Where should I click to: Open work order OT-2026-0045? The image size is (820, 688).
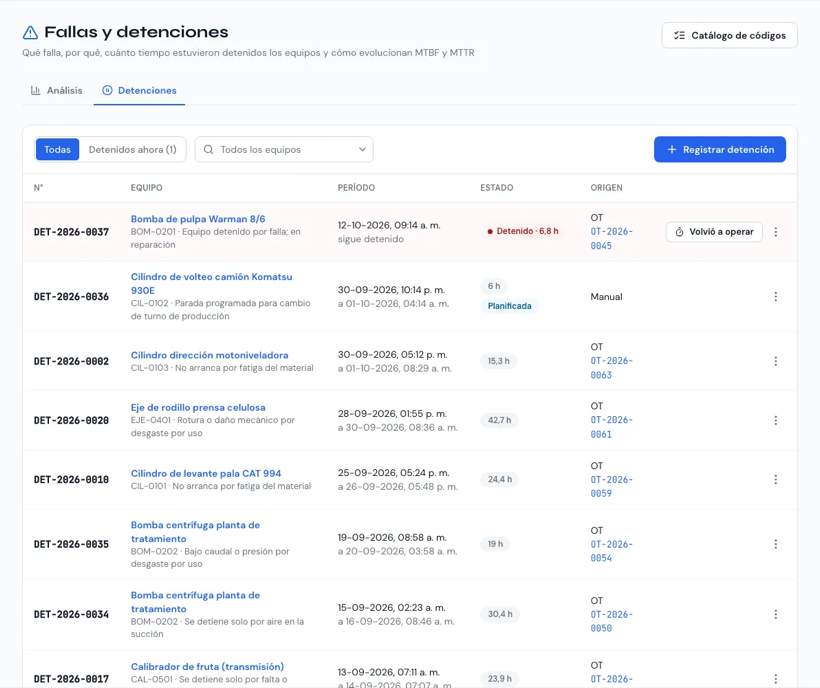[611, 238]
